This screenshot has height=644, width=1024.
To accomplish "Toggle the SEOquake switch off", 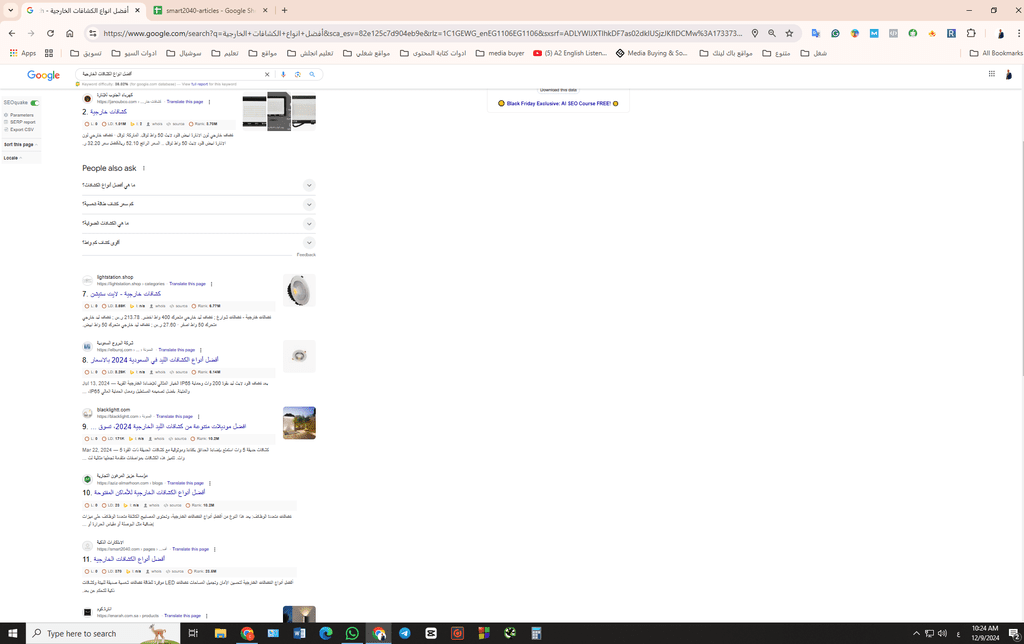I will point(35,103).
